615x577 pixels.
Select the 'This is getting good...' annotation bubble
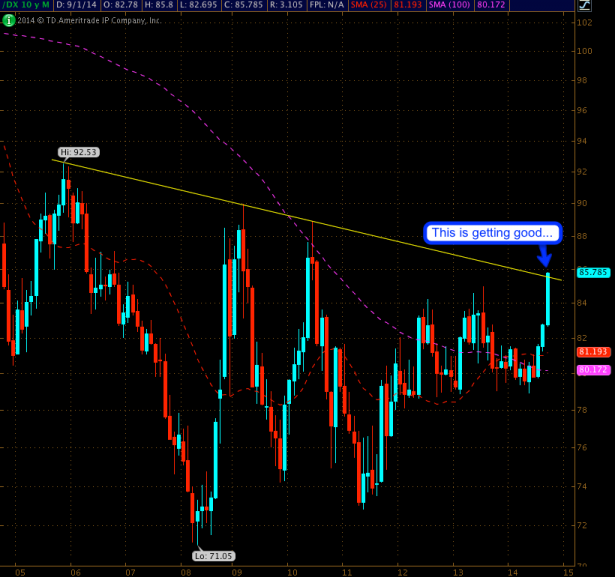click(x=490, y=233)
